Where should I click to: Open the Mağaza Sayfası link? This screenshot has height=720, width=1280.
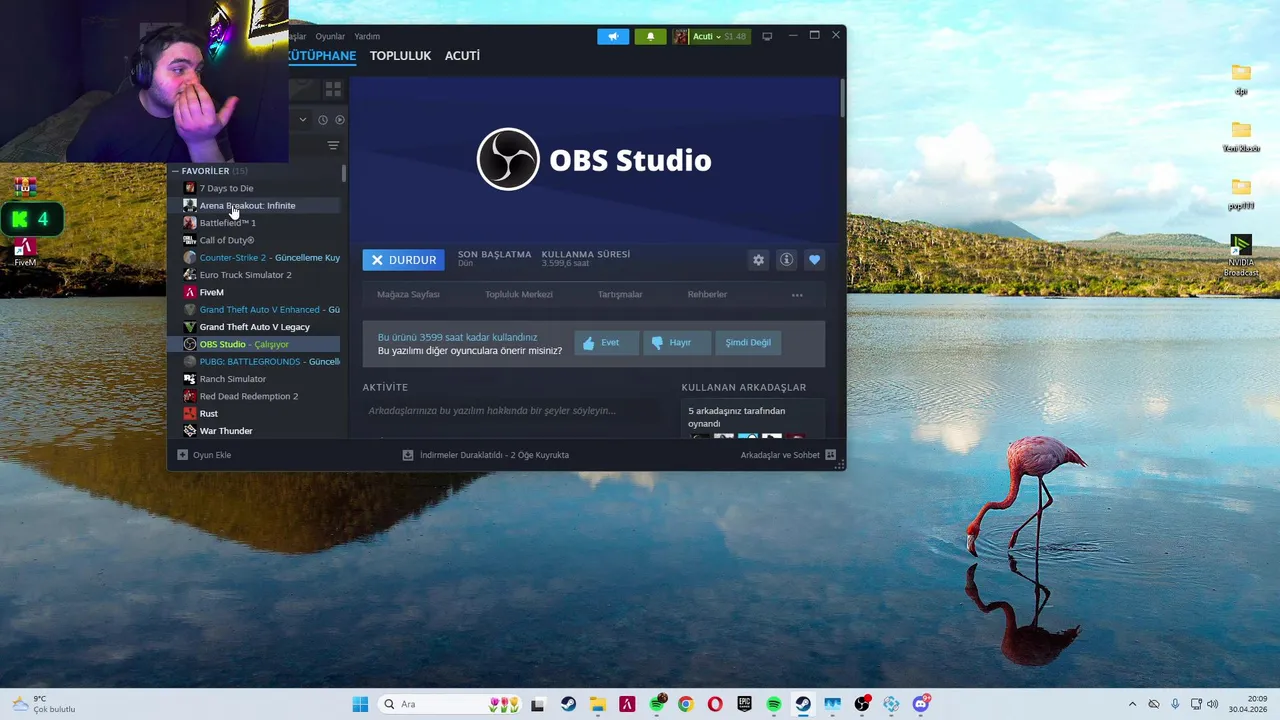click(x=408, y=295)
